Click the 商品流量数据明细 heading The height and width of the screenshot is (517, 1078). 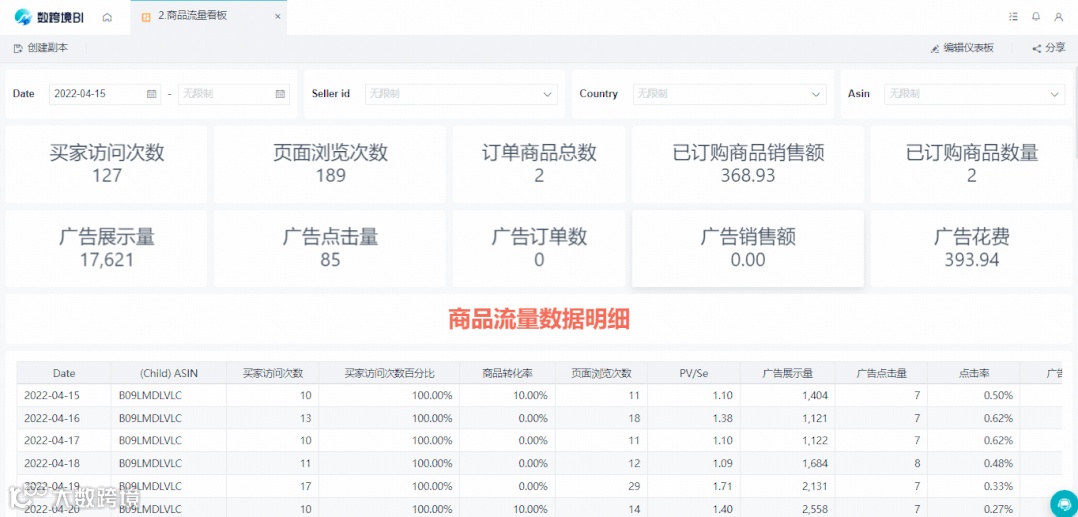tap(539, 320)
